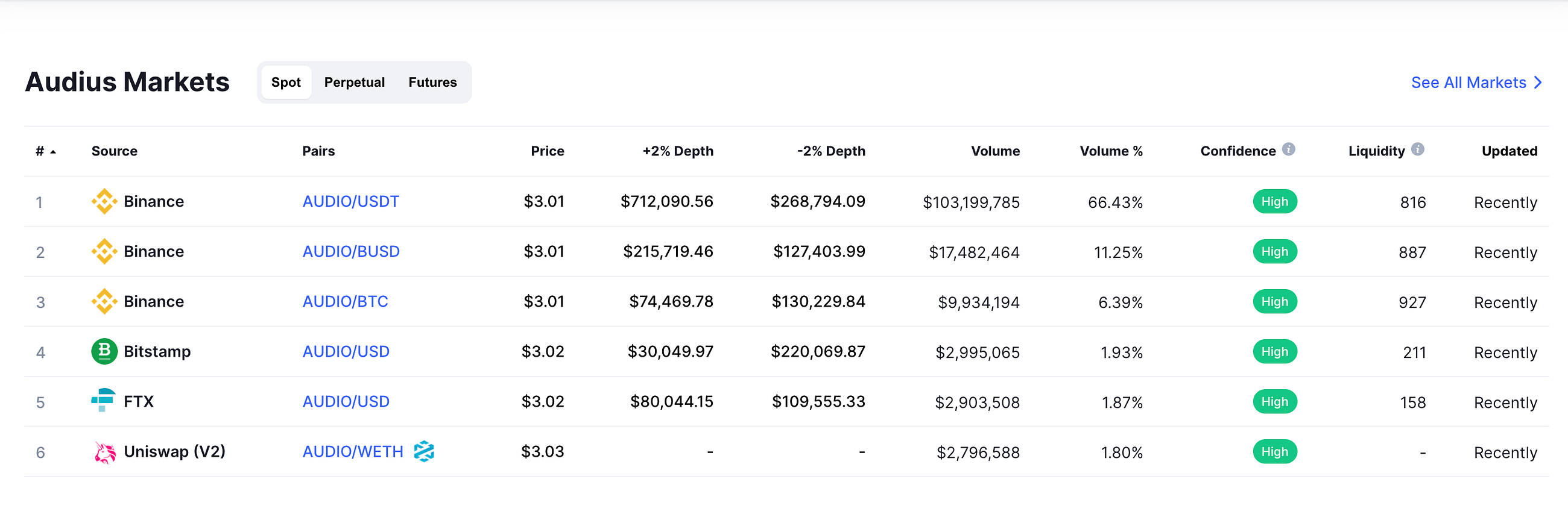The image size is (1568, 526).
Task: Switch to the Futures tab
Action: point(432,83)
